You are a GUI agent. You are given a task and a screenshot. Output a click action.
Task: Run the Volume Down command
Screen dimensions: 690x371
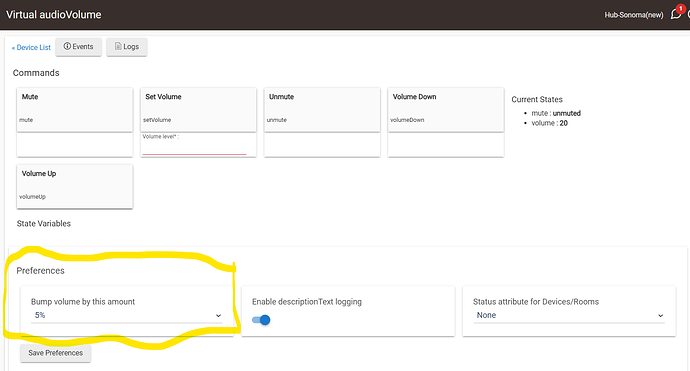tap(446, 109)
